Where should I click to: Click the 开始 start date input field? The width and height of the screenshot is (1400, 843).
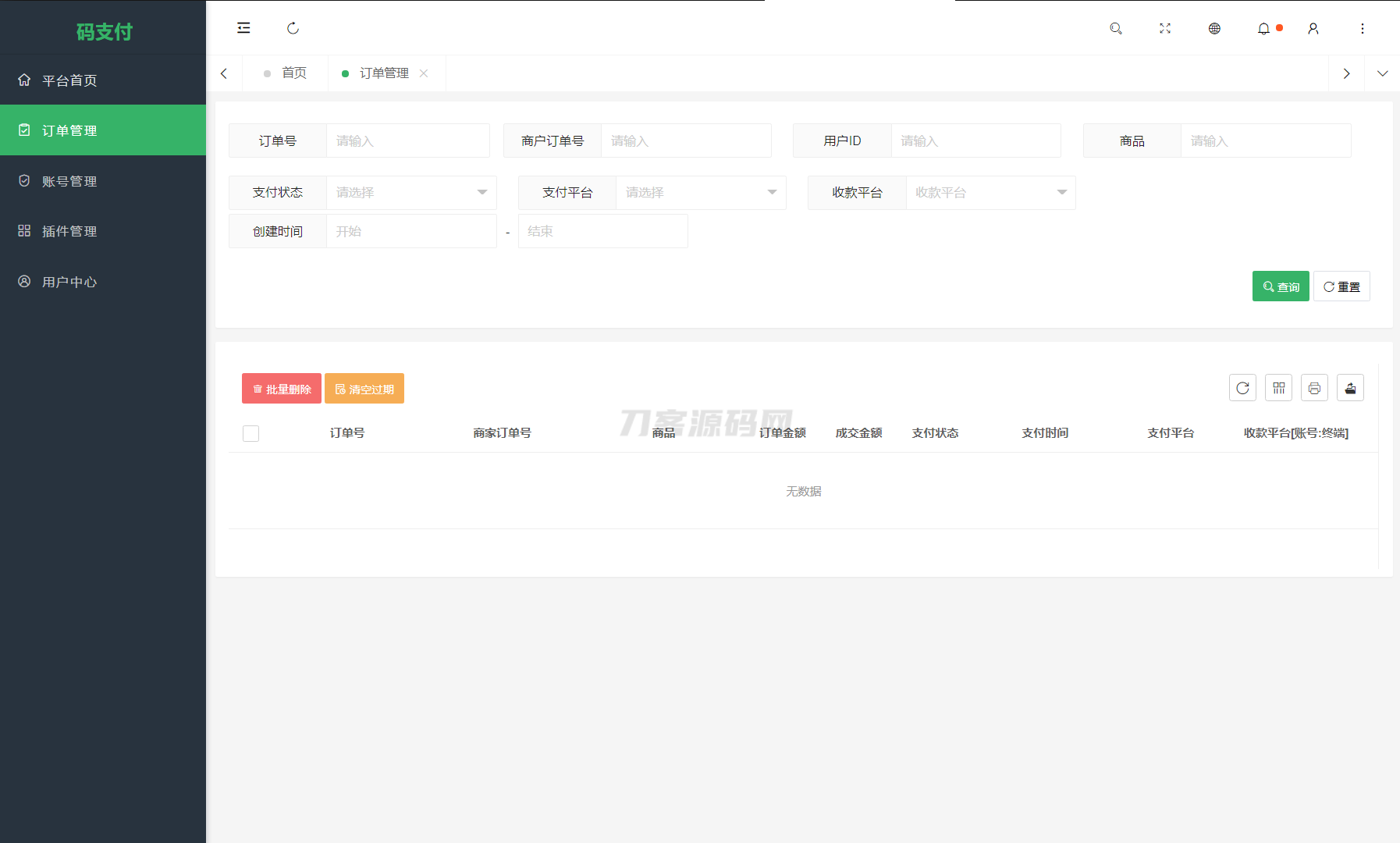(x=411, y=231)
